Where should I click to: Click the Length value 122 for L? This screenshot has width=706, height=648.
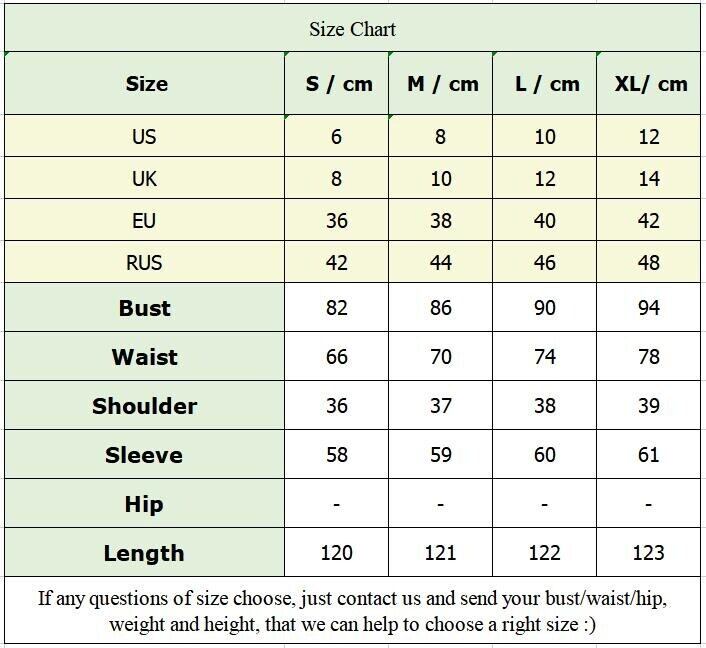pos(545,553)
